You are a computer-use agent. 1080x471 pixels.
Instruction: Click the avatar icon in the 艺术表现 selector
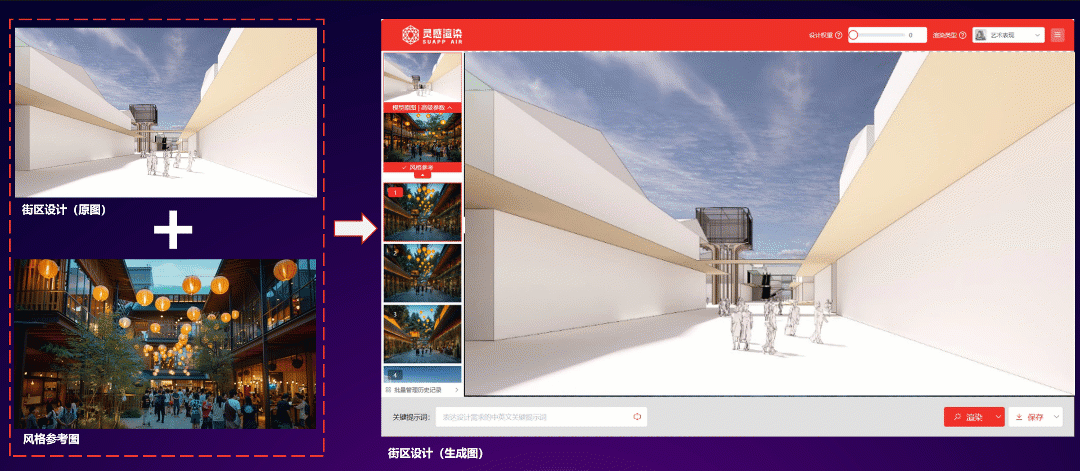click(980, 35)
